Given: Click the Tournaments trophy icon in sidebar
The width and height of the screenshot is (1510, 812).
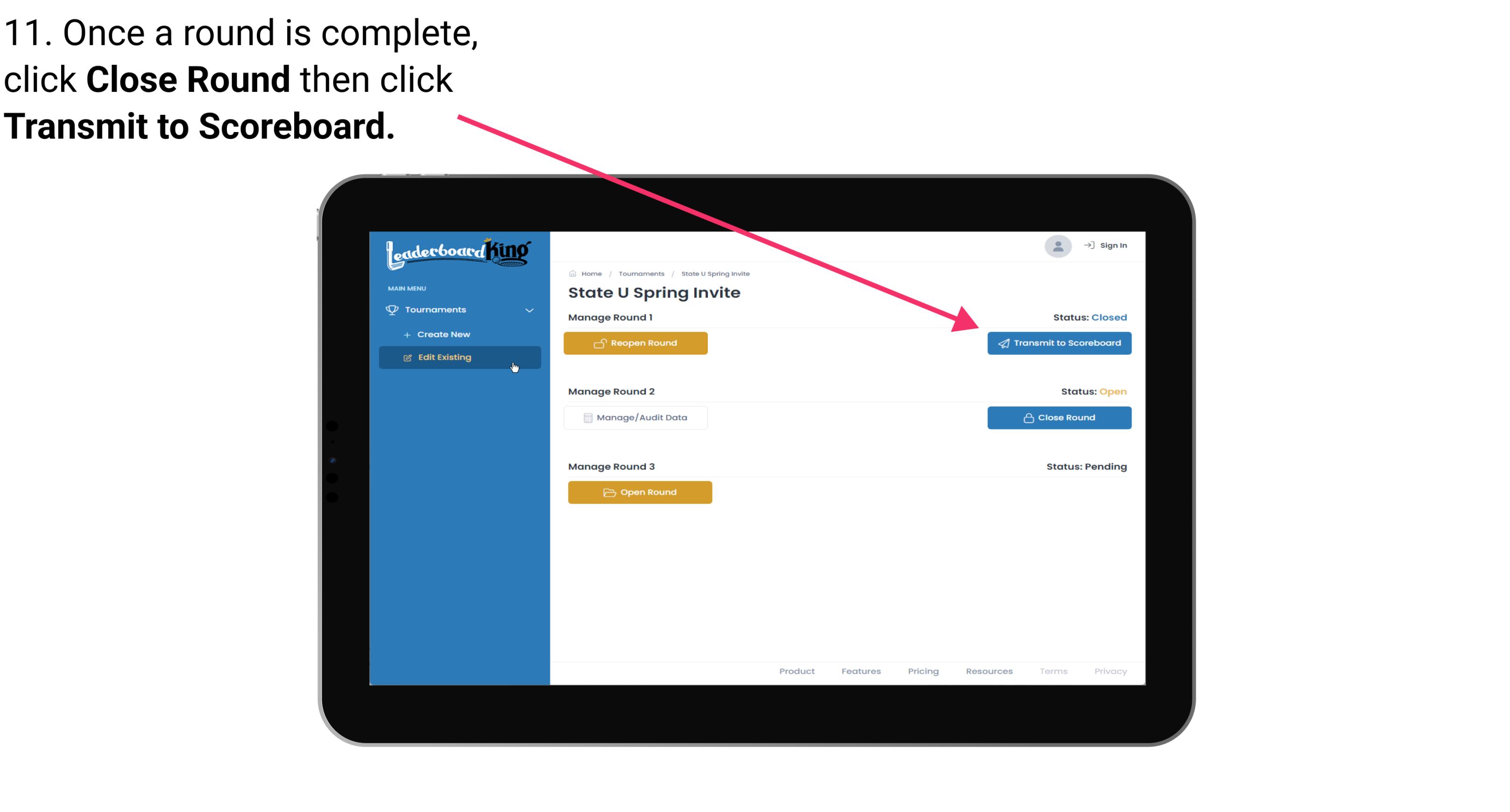Looking at the screenshot, I should pyautogui.click(x=393, y=309).
